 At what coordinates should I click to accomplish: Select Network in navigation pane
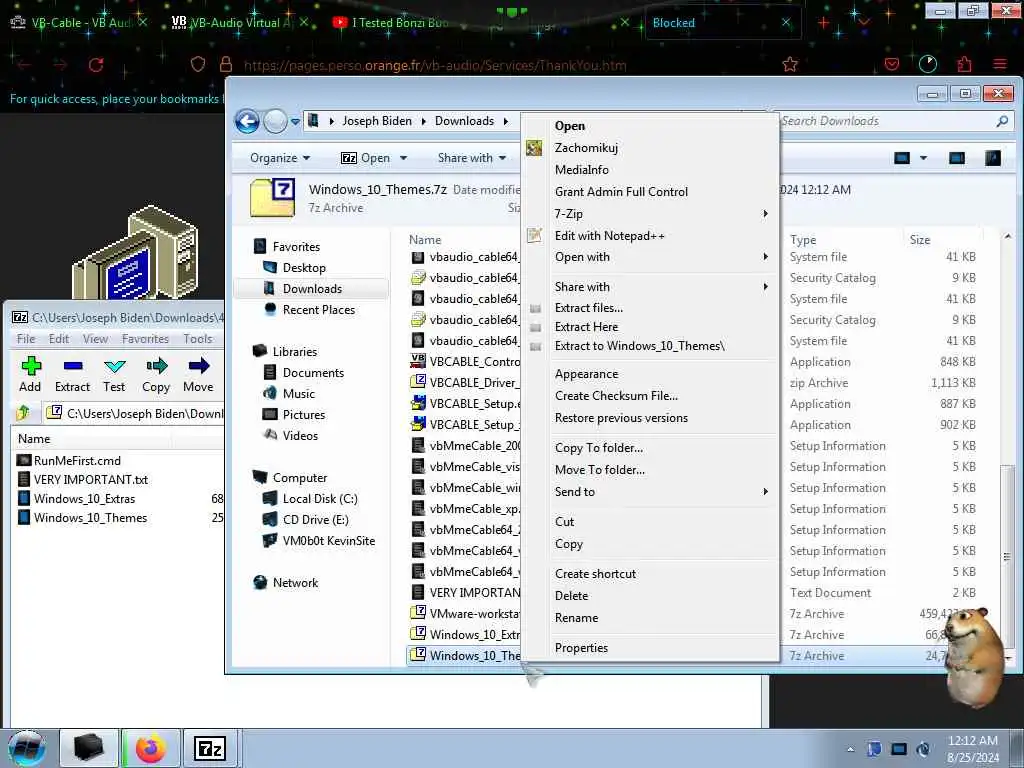(x=295, y=583)
